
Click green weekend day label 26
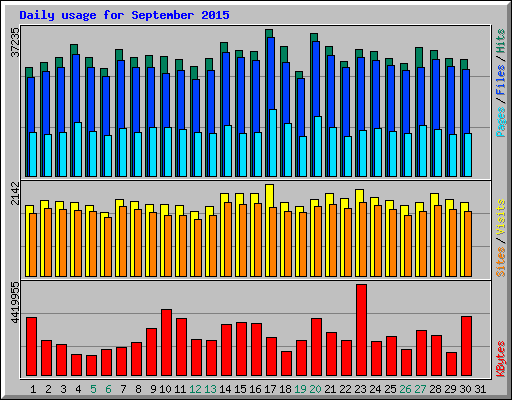coord(405,389)
